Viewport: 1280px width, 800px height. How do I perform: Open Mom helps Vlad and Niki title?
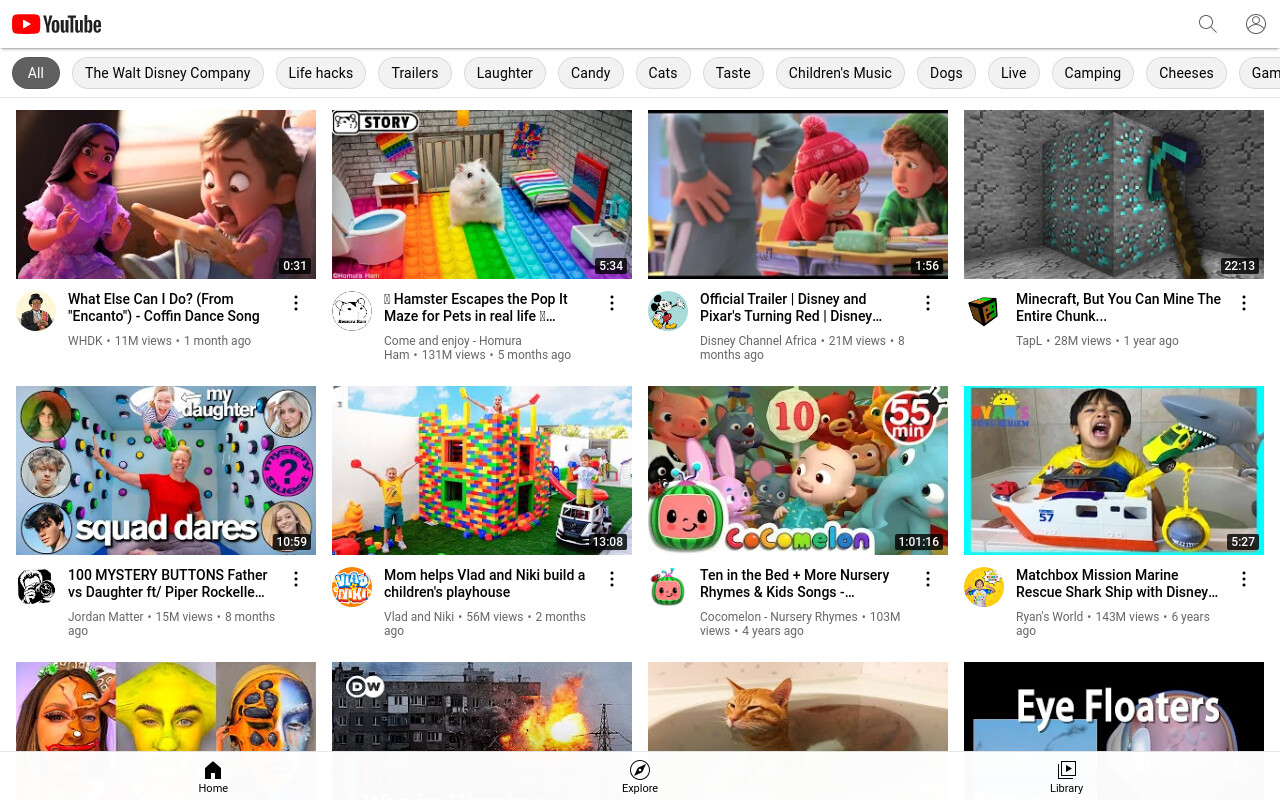pos(485,583)
